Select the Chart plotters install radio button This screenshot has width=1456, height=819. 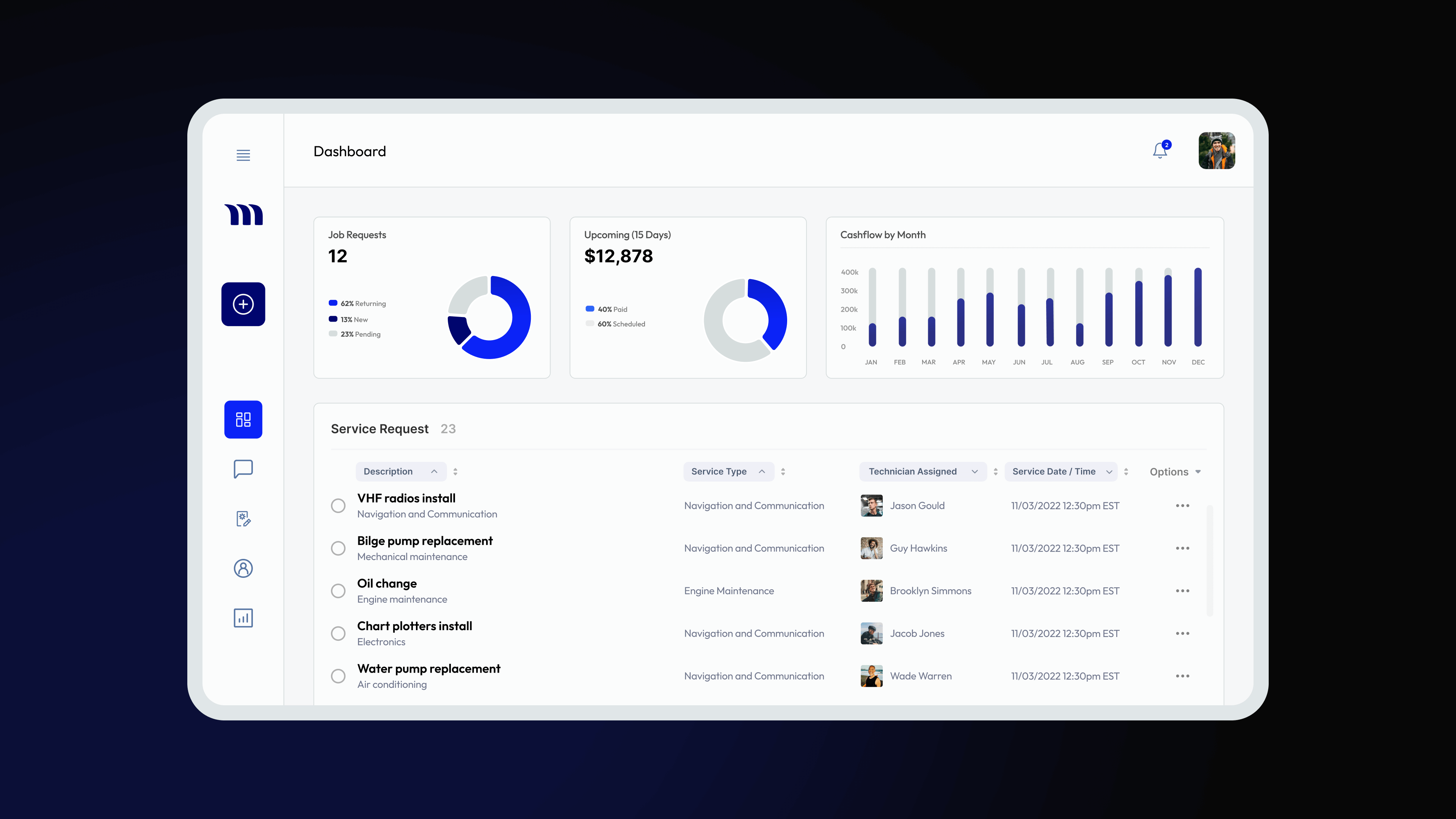coord(338,634)
